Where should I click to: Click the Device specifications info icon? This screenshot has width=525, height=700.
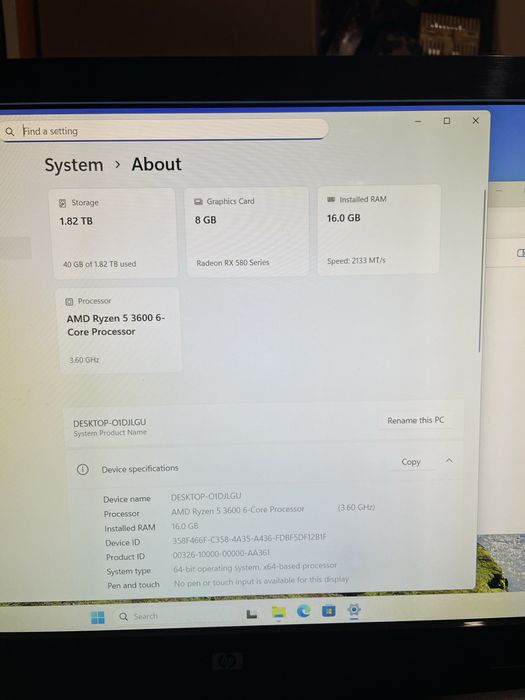(x=83, y=469)
